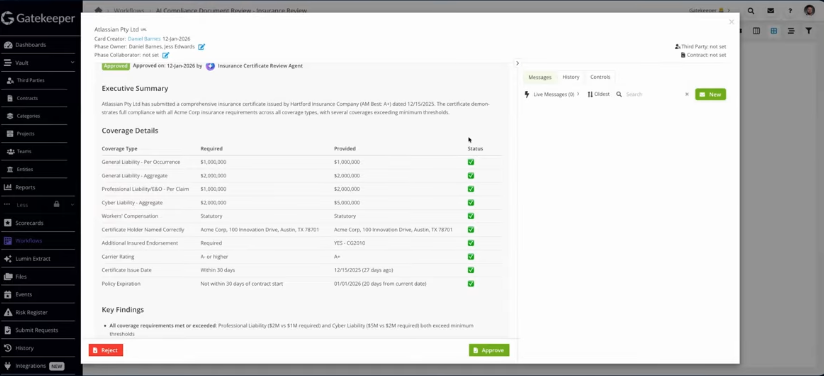Click status check for Carrier Rating

point(471,257)
